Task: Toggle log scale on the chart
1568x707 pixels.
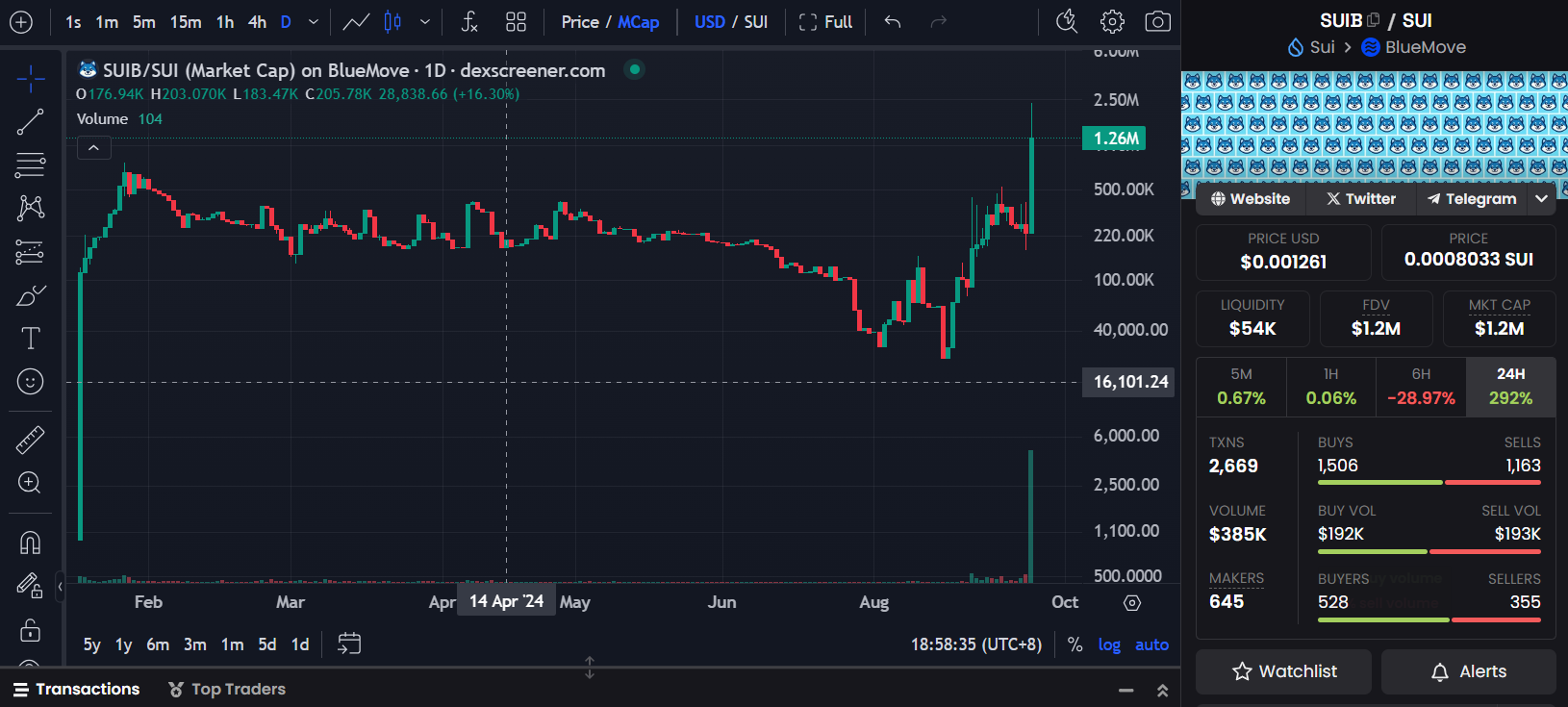Action: (1109, 644)
